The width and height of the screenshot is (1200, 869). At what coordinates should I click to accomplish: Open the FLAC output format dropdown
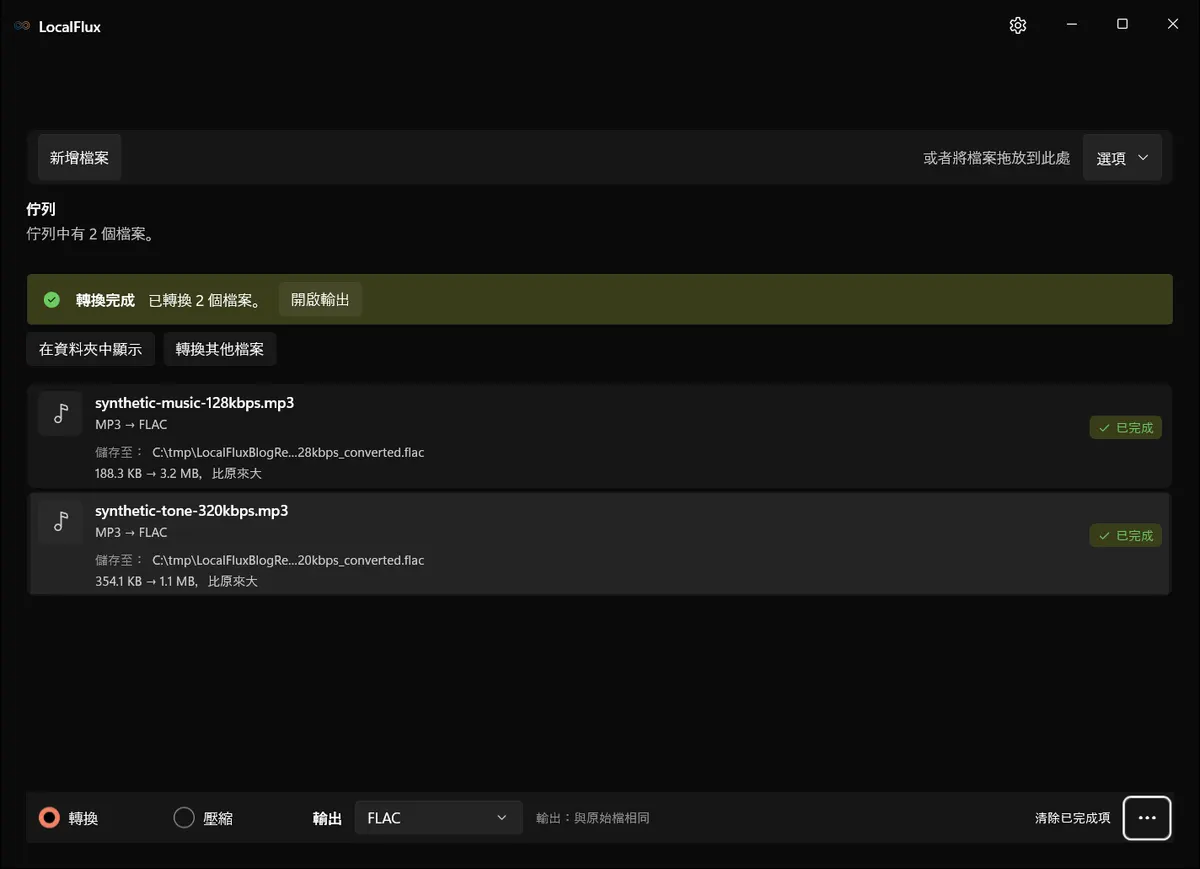pyautogui.click(x=439, y=818)
